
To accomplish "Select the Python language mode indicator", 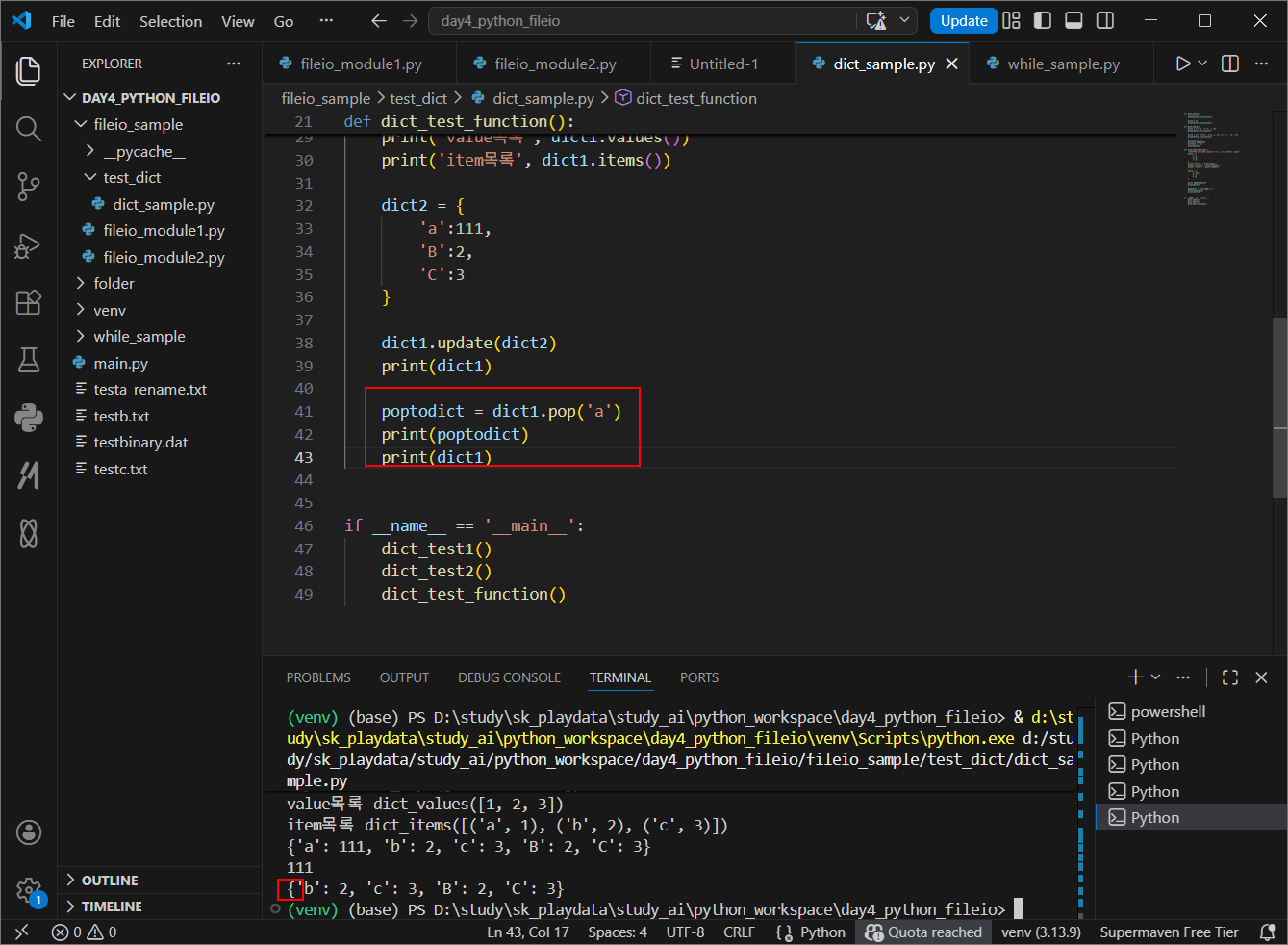I will [x=822, y=932].
